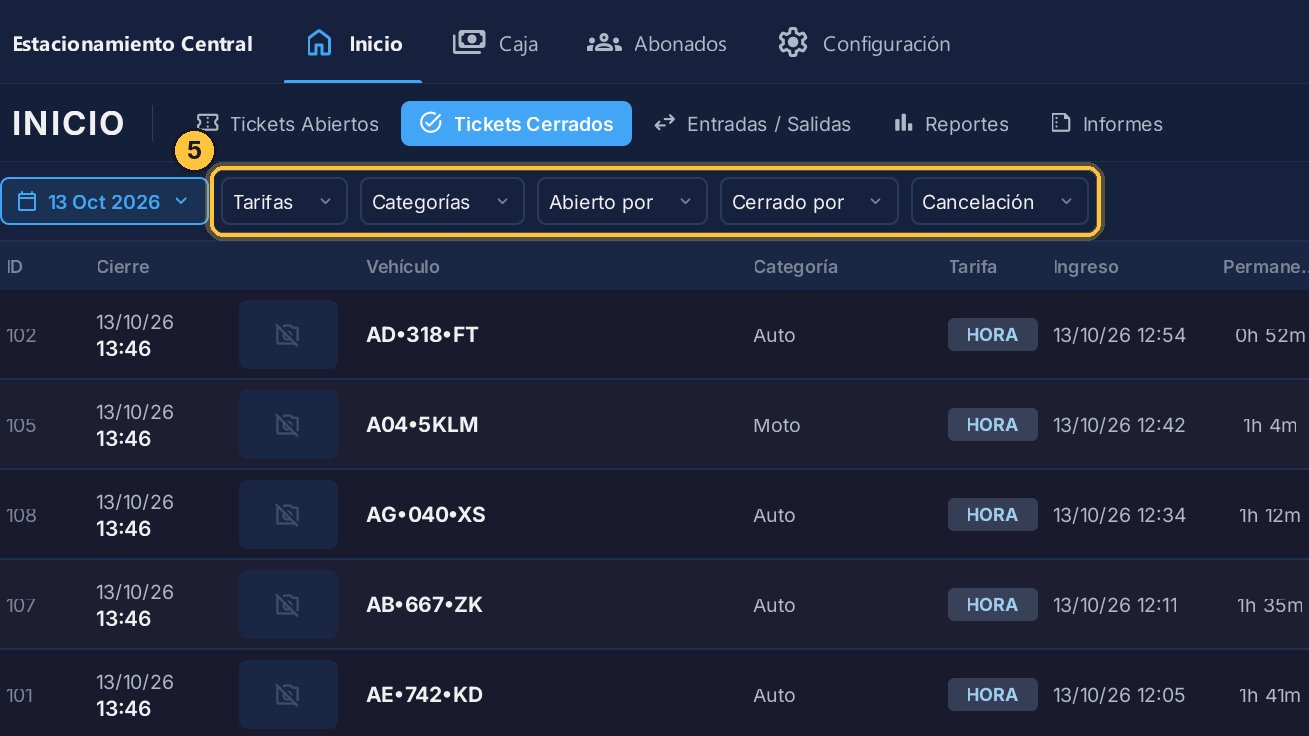Click the Cierre column header
Viewport: 1309px width, 736px height.
(x=123, y=267)
